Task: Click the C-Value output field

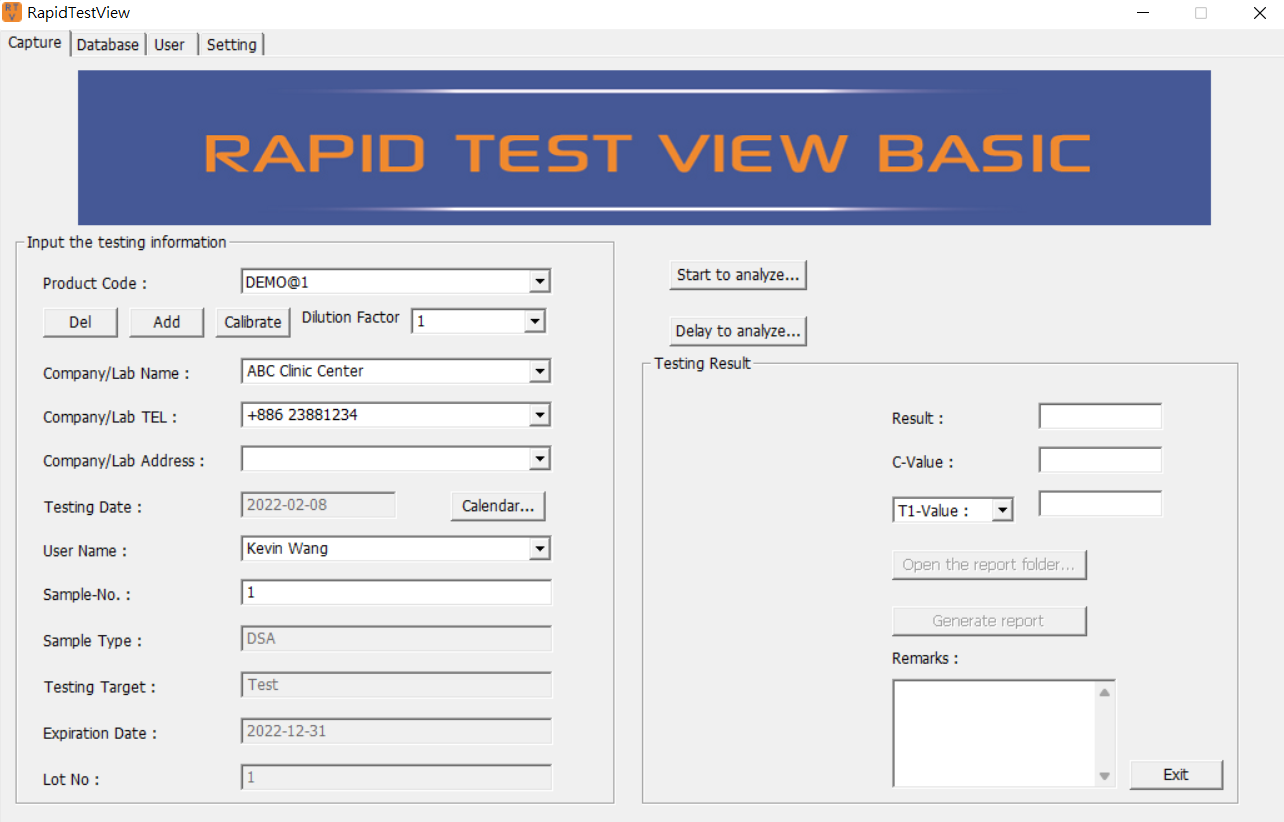Action: (1100, 460)
